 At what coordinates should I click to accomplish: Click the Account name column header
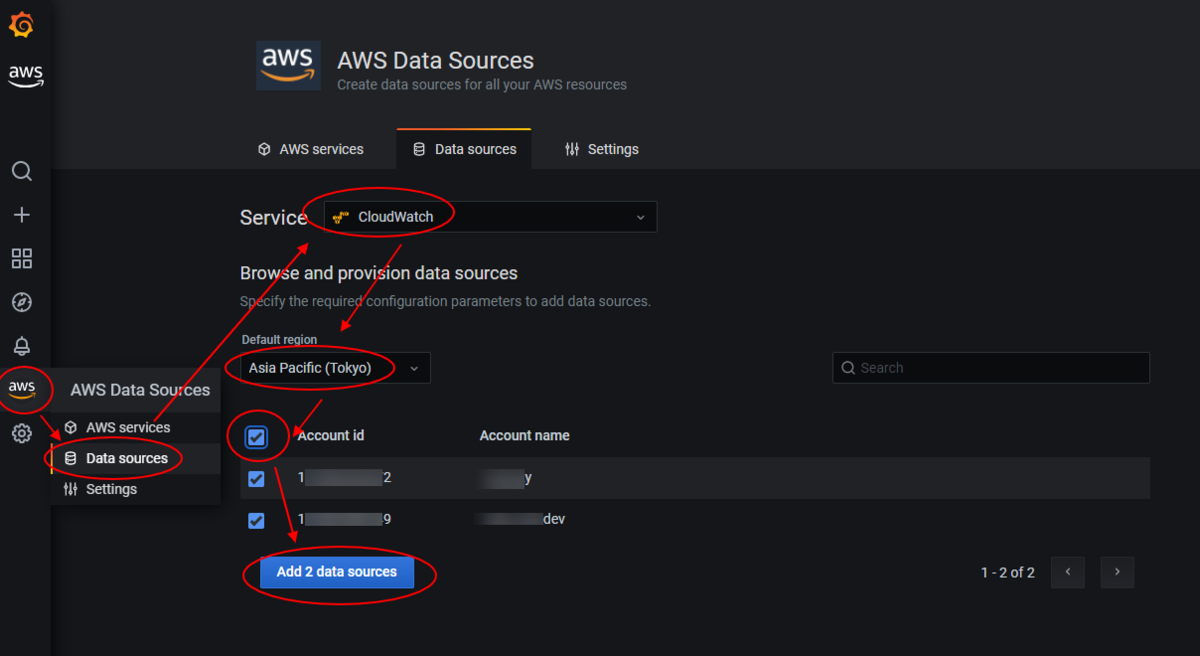[x=525, y=435]
